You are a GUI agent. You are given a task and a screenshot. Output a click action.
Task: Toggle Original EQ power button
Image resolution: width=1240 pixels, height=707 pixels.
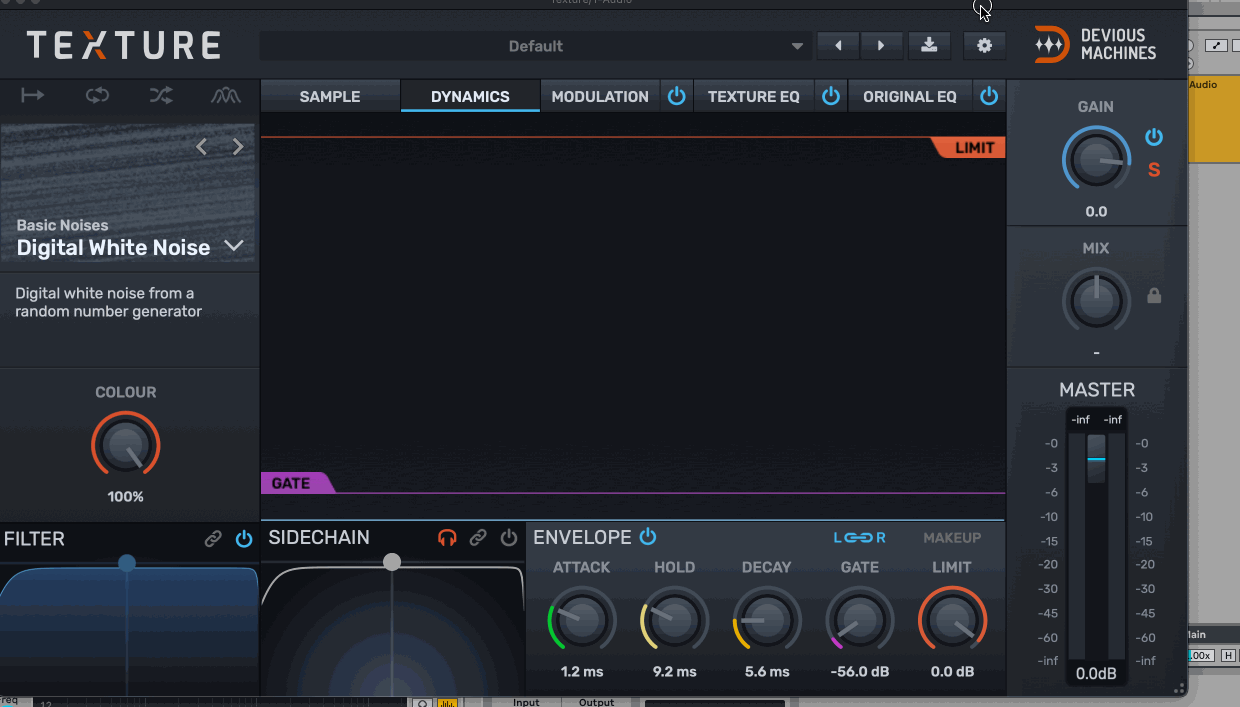(989, 96)
